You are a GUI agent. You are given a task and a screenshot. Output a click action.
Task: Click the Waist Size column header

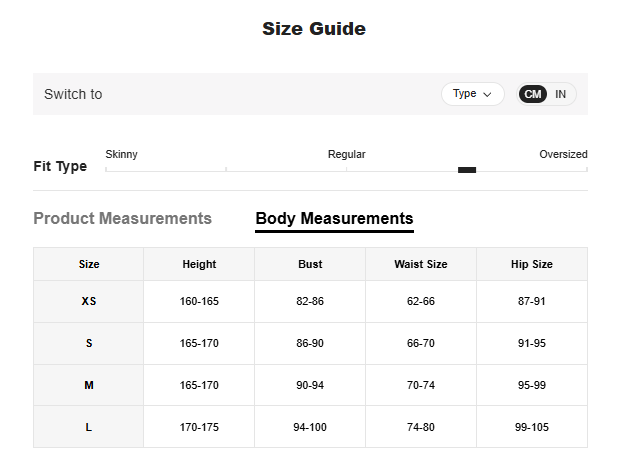[421, 264]
